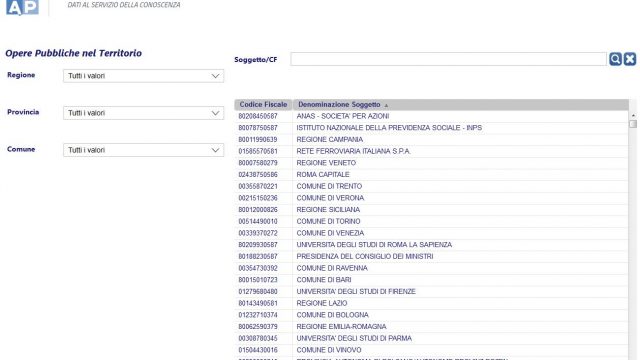Select row REGIONE CAMPANIA
The width and height of the screenshot is (640, 360).
click(431, 140)
